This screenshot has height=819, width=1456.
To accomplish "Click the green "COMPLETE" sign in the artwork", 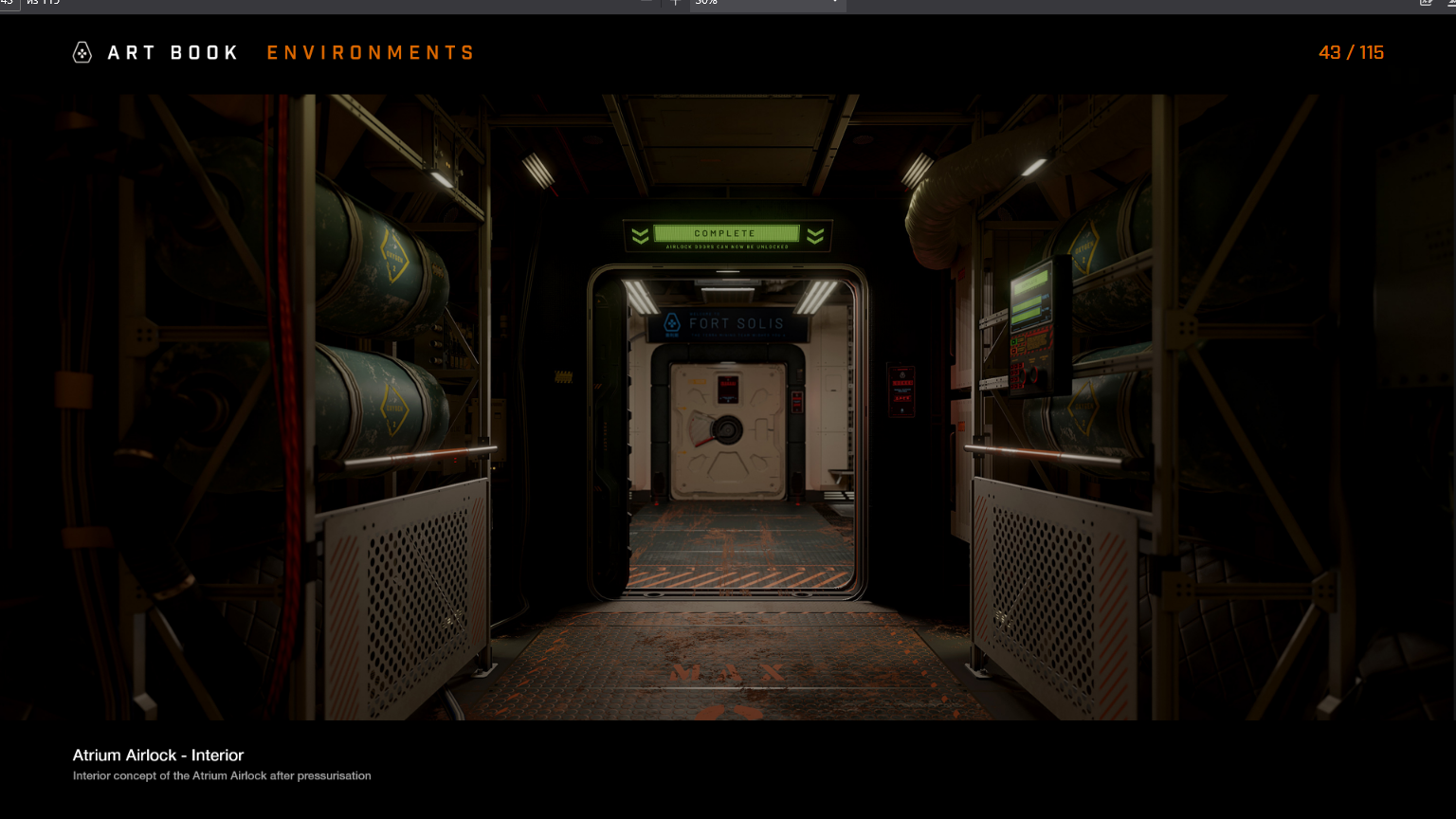I will (x=725, y=233).
